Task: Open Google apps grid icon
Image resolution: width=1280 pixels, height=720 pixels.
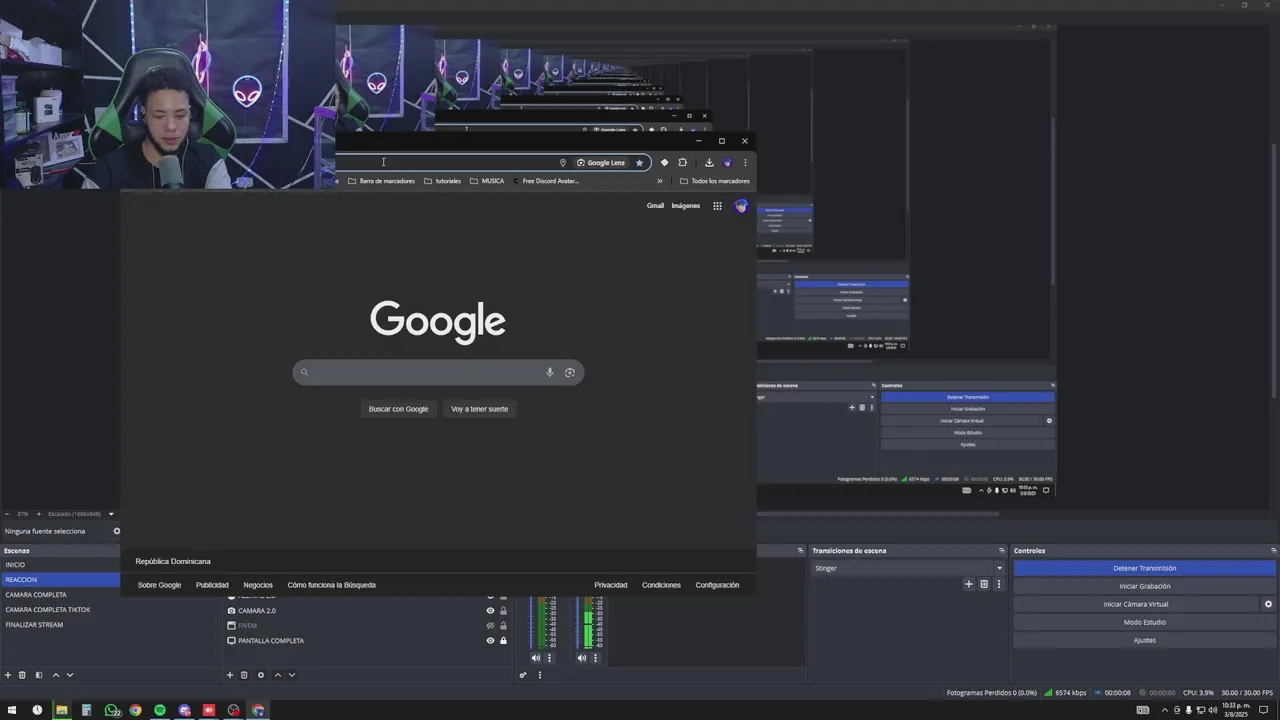Action: coord(717,206)
